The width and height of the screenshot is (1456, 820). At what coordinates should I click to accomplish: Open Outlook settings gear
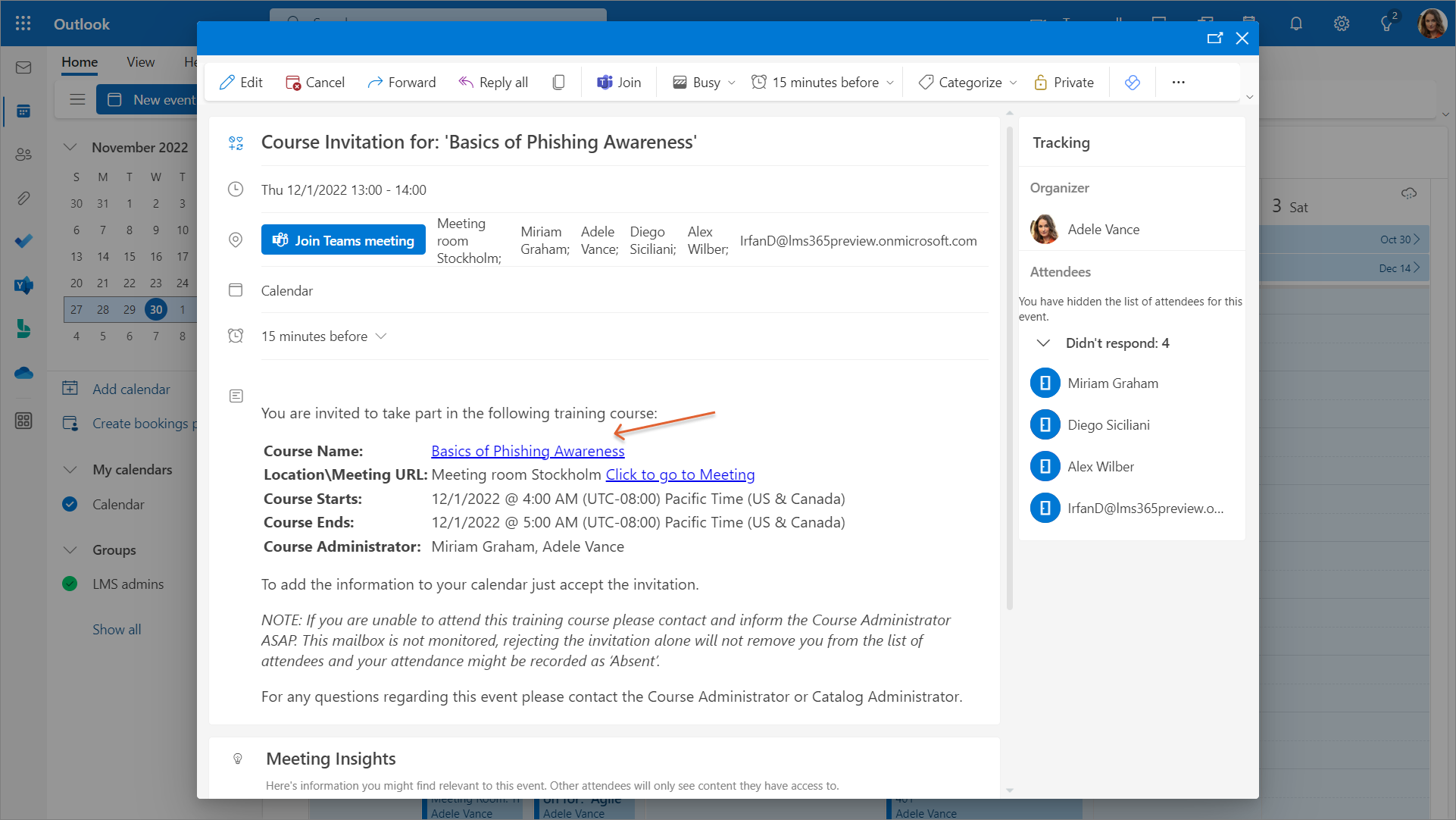pos(1341,23)
